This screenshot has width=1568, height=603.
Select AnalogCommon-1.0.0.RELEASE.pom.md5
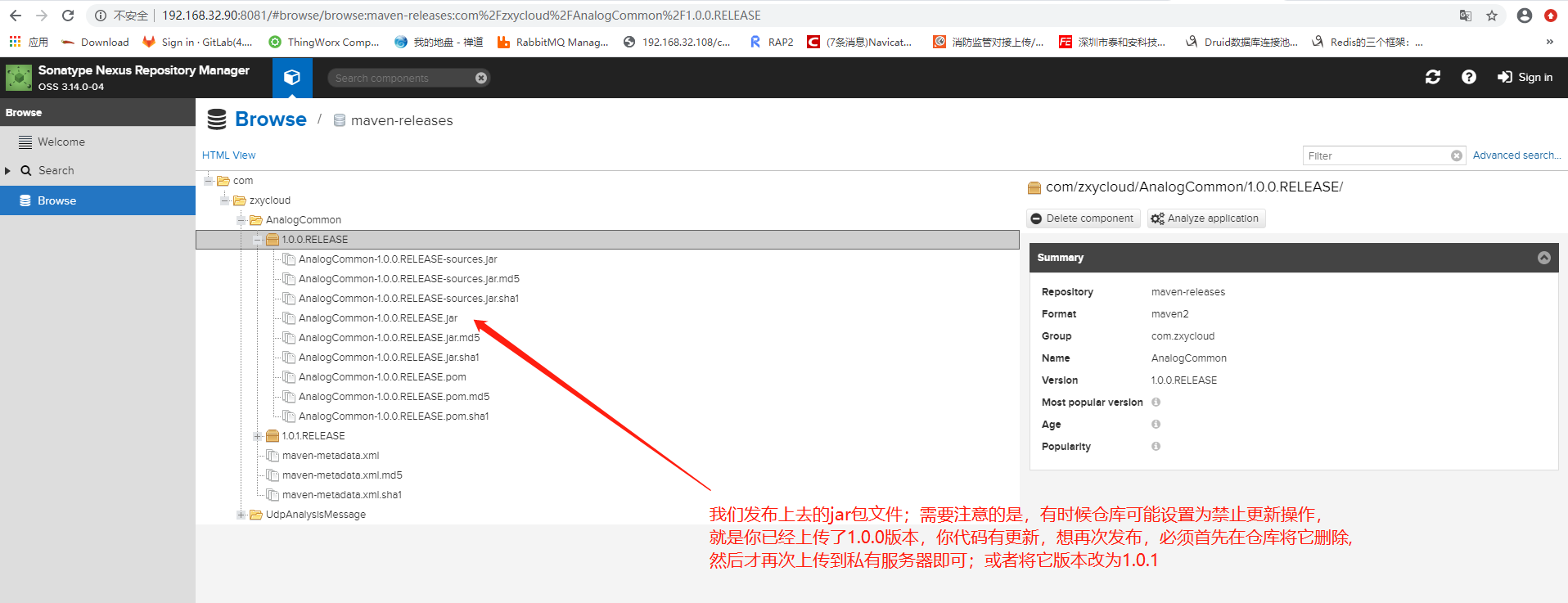pos(394,397)
